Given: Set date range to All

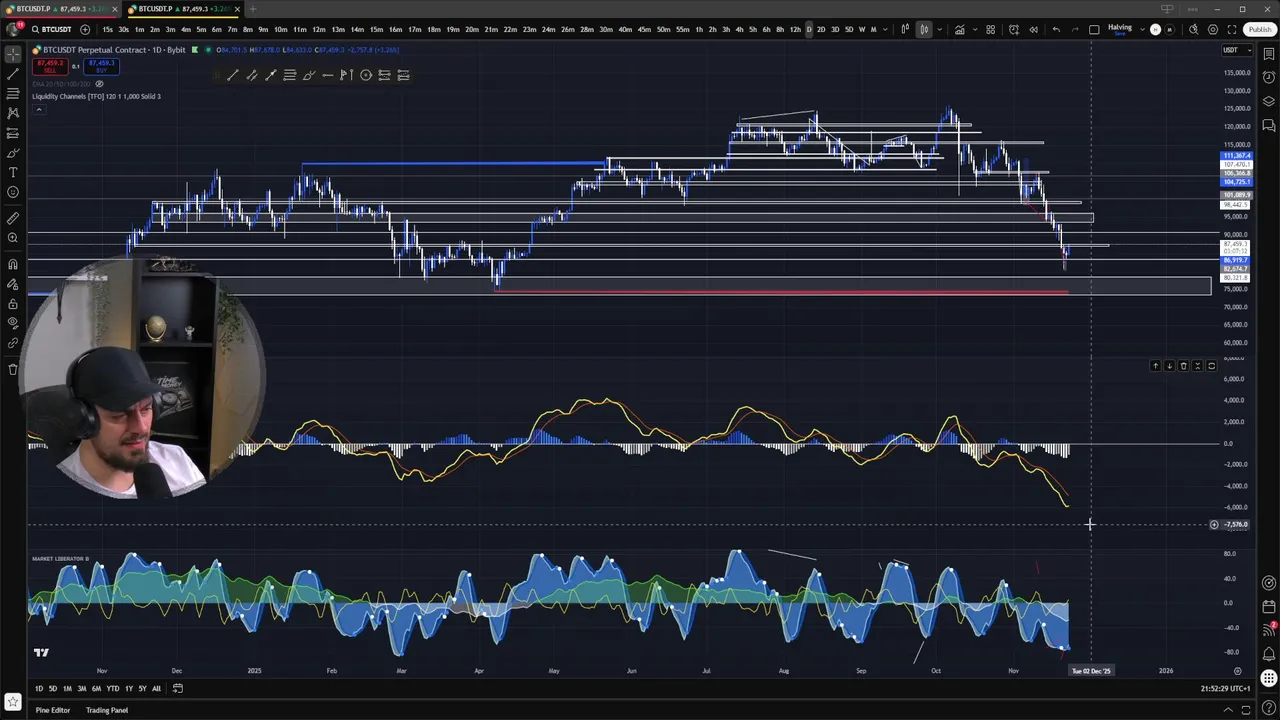Looking at the screenshot, I should [156, 688].
